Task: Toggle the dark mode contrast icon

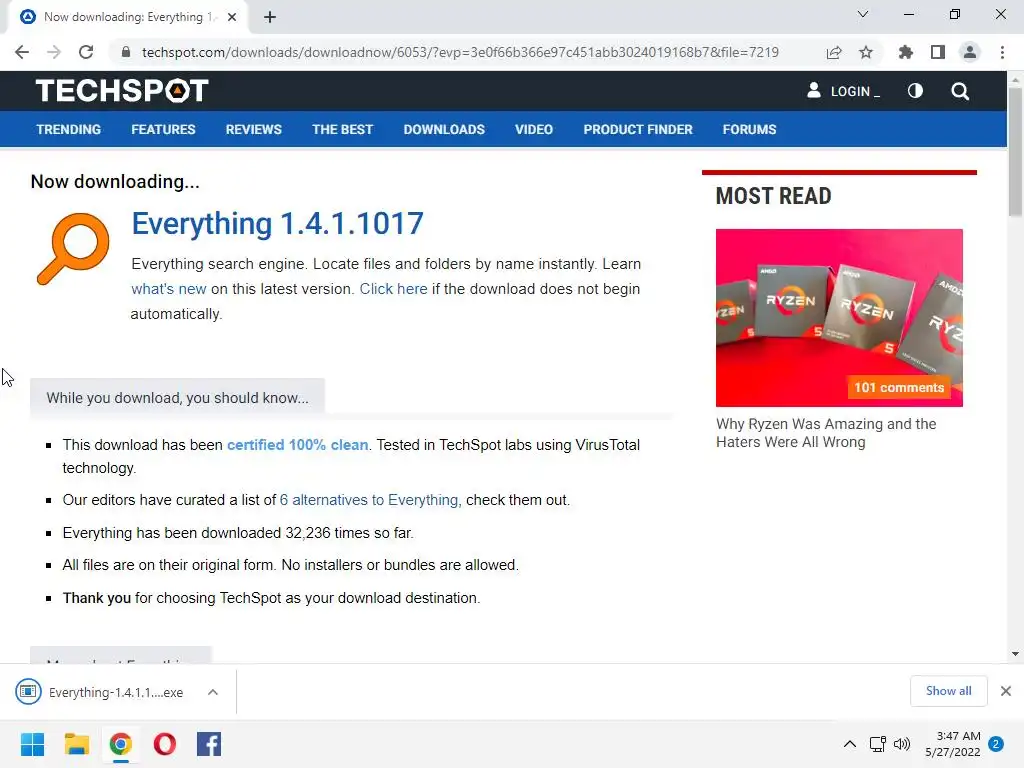Action: pos(916,91)
